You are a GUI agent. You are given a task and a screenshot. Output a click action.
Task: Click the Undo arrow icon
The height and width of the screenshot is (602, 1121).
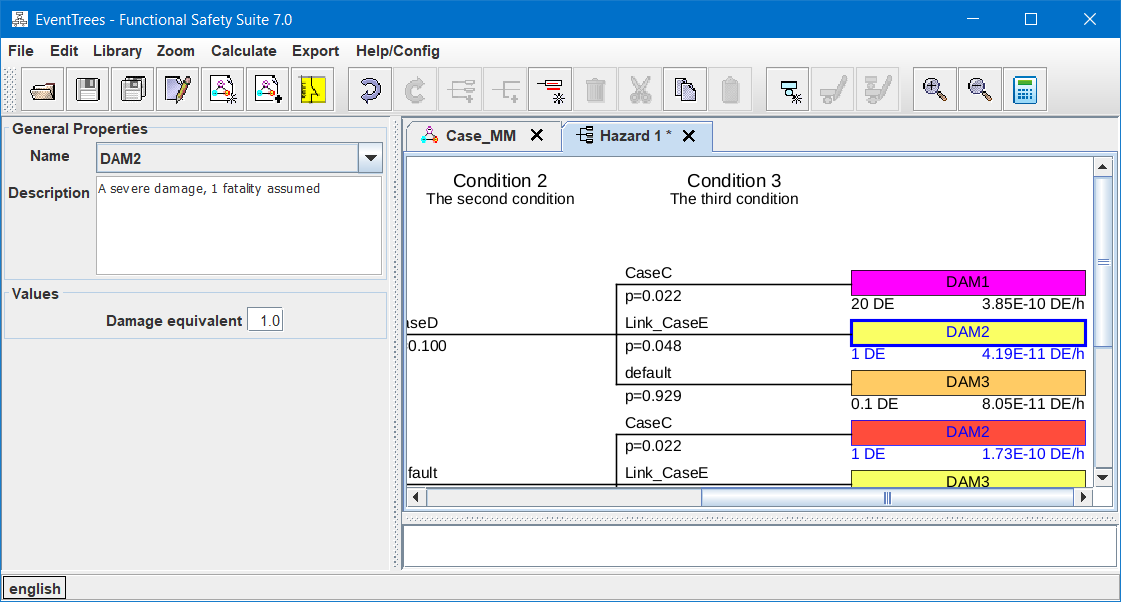(x=370, y=90)
